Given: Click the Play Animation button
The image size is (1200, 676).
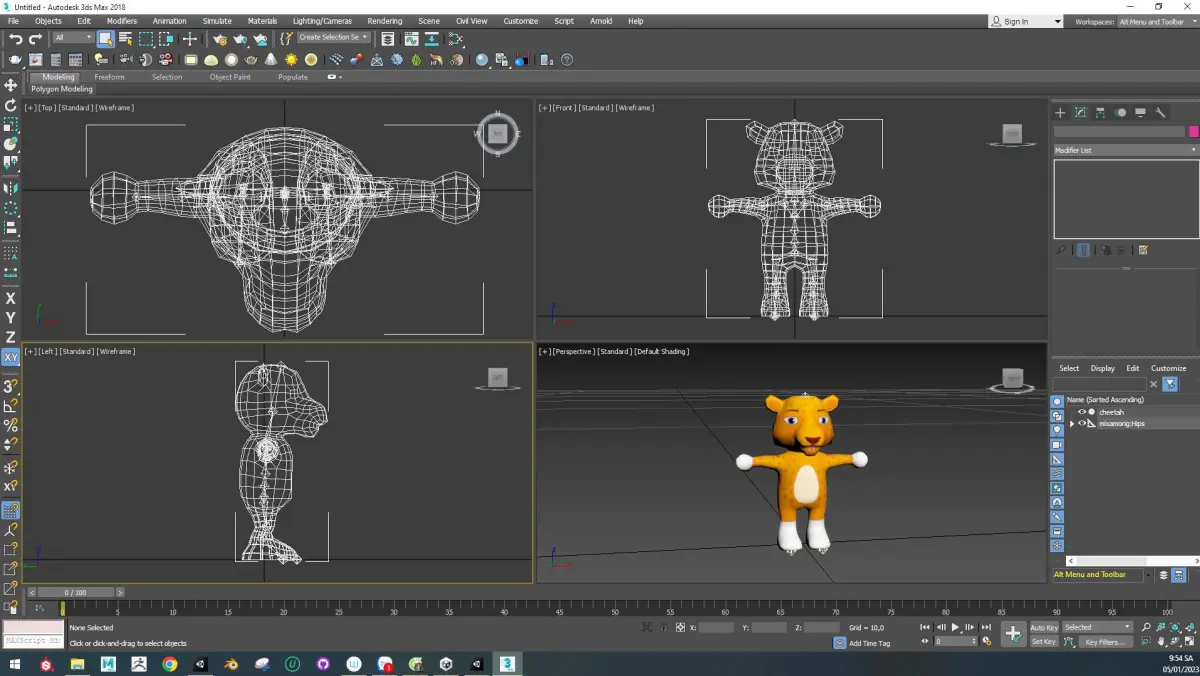Looking at the screenshot, I should (x=955, y=627).
